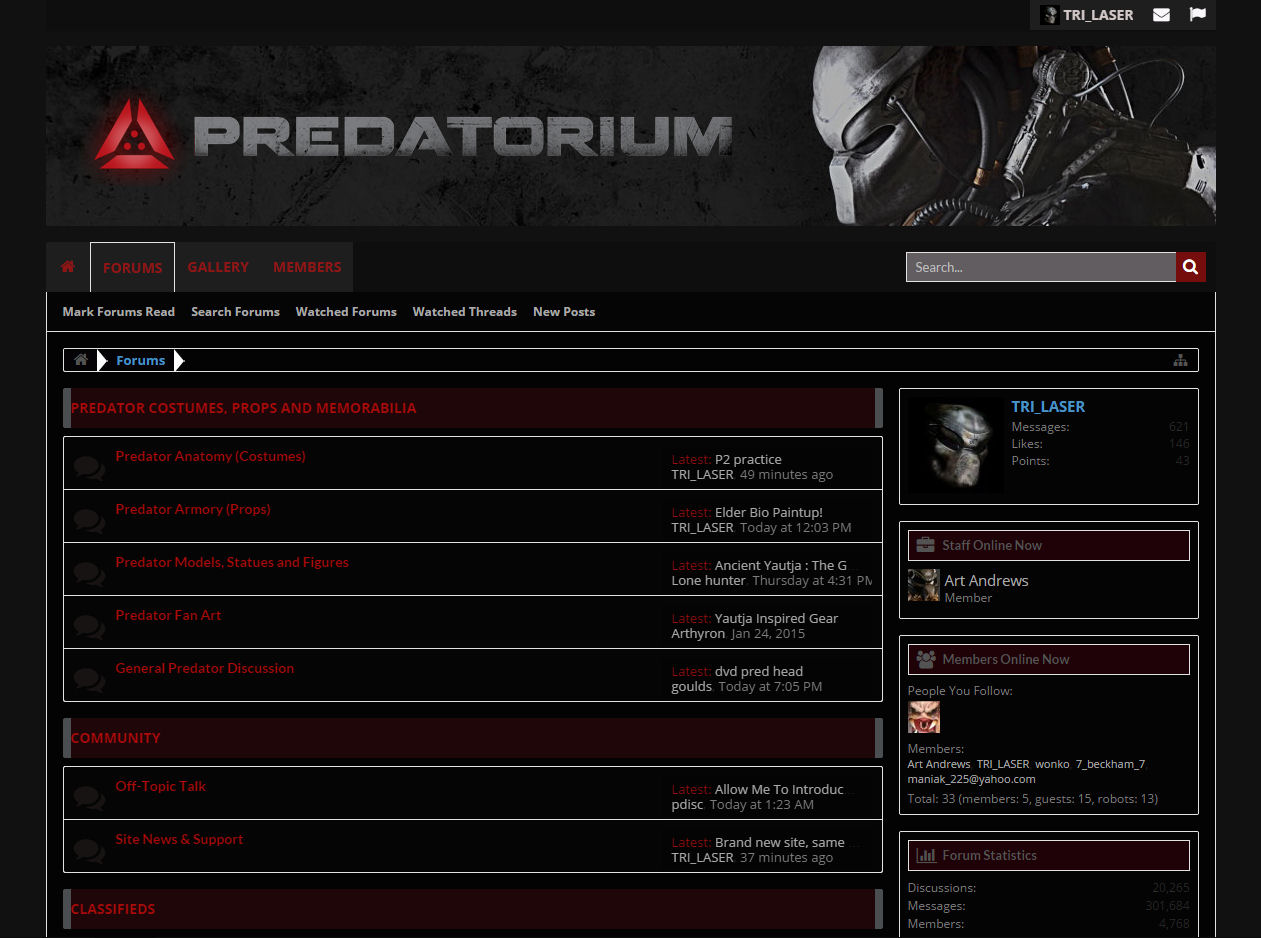Viewport: 1261px width, 938px height.
Task: Open Arthyron's profile link
Action: (x=698, y=633)
